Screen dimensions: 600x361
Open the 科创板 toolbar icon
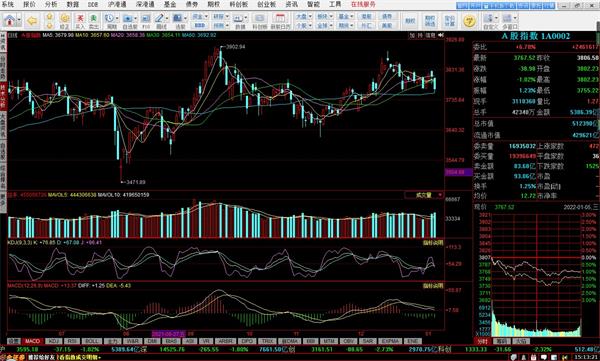point(259,21)
